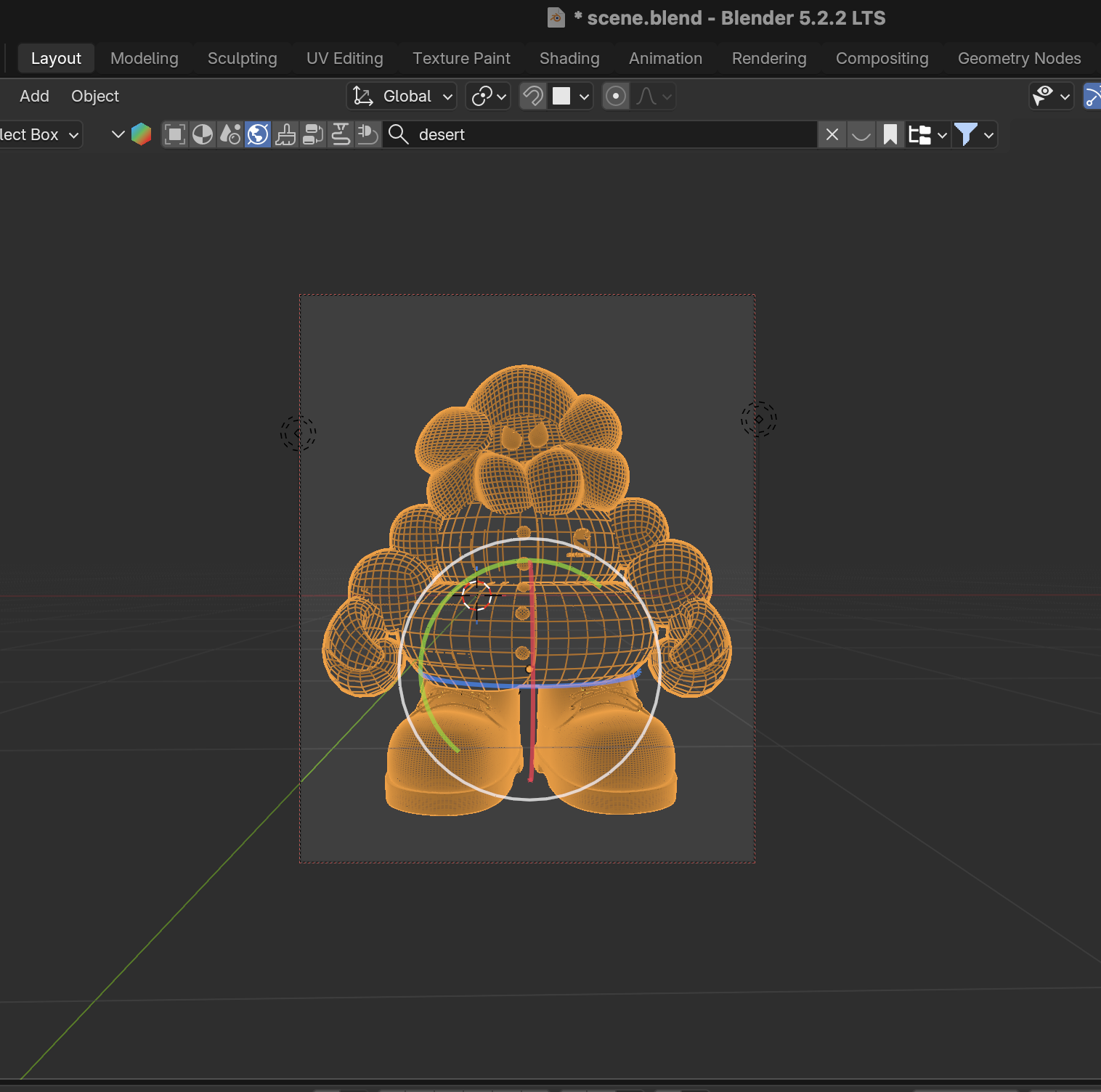Toggle the blue funnel filter icon
Viewport: 1101px width, 1092px height.
pos(966,134)
